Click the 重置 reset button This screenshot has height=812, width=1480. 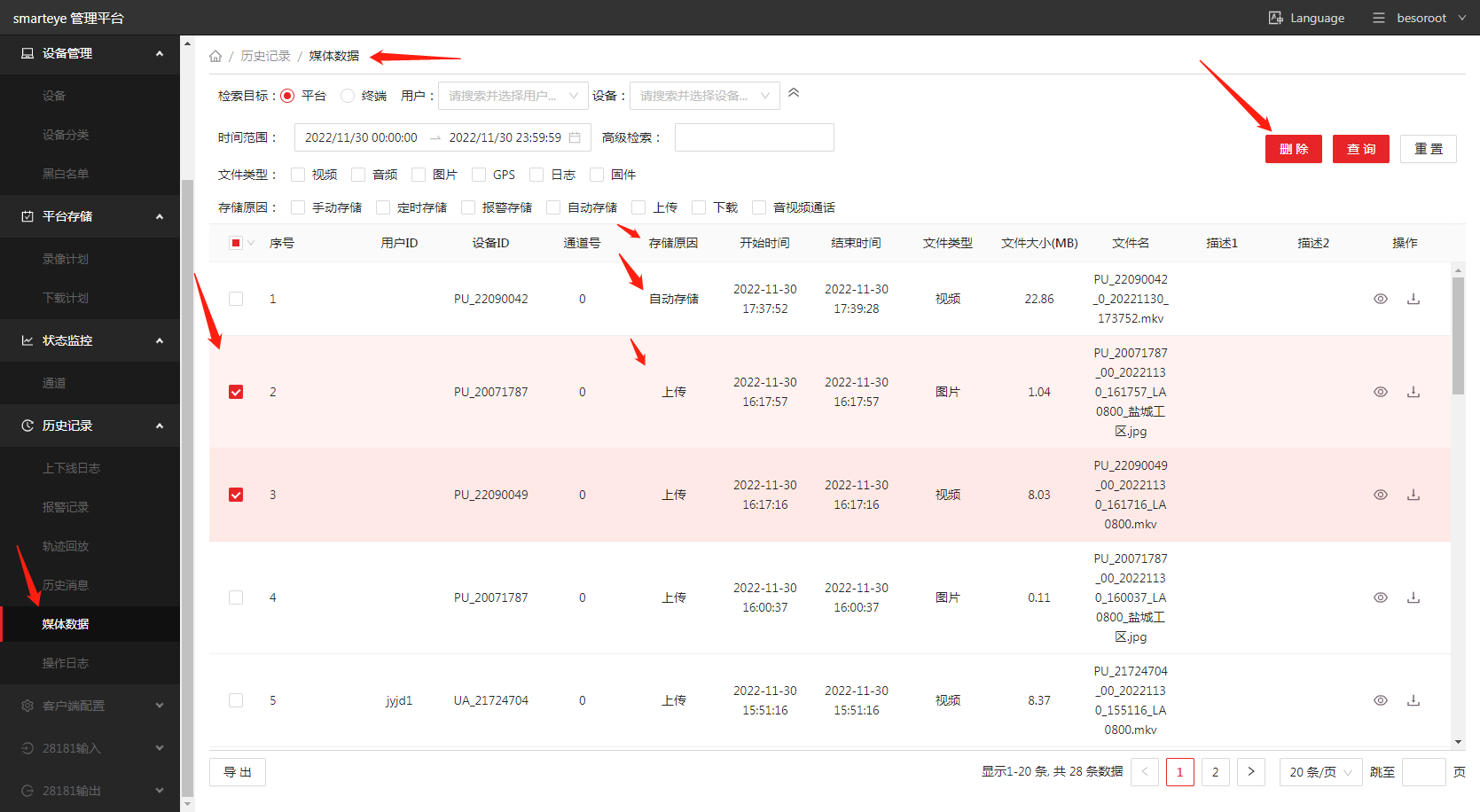click(1429, 149)
